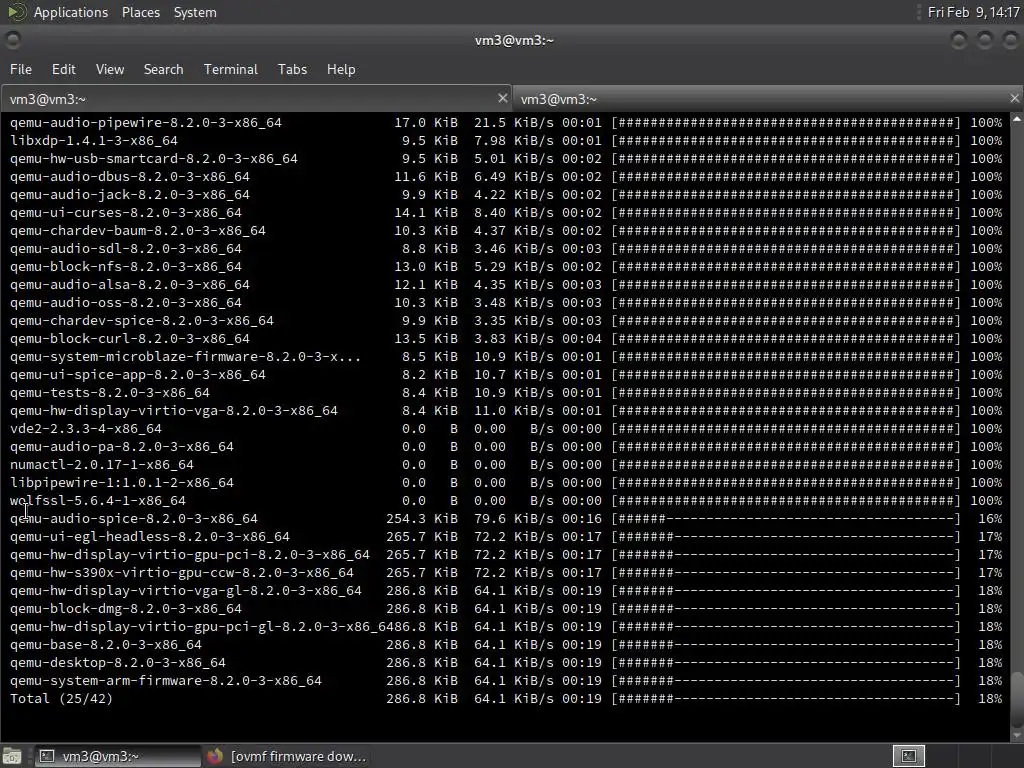Open the Tabs menu
Screen dimensions: 1024x768
pyautogui.click(x=292, y=69)
